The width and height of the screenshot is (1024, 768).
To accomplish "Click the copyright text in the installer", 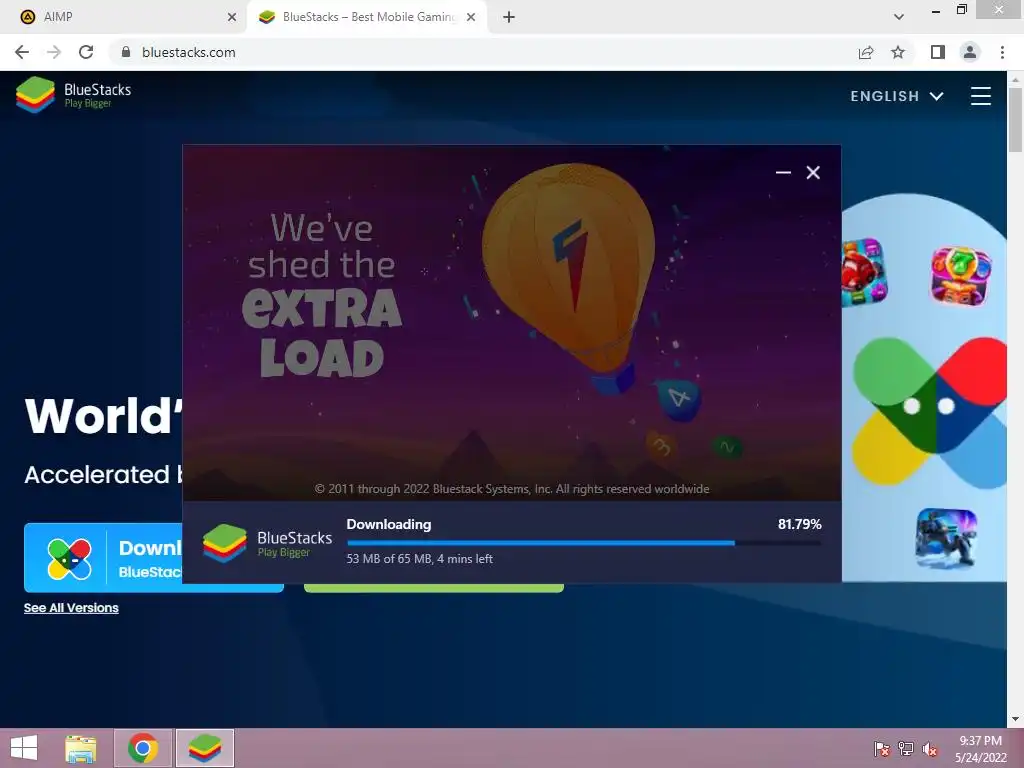I will [512, 489].
